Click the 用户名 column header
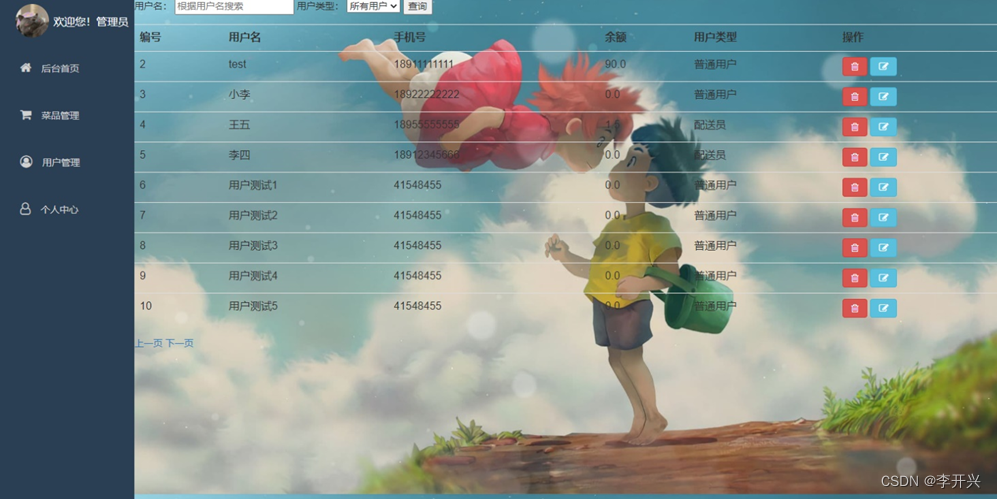The height and width of the screenshot is (499, 997). tap(245, 37)
